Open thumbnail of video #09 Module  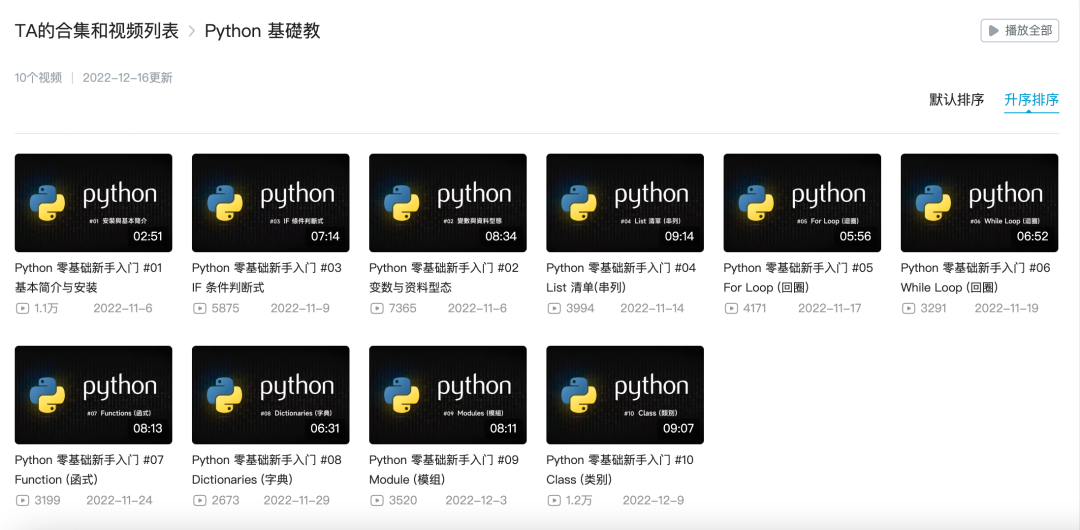(x=448, y=395)
